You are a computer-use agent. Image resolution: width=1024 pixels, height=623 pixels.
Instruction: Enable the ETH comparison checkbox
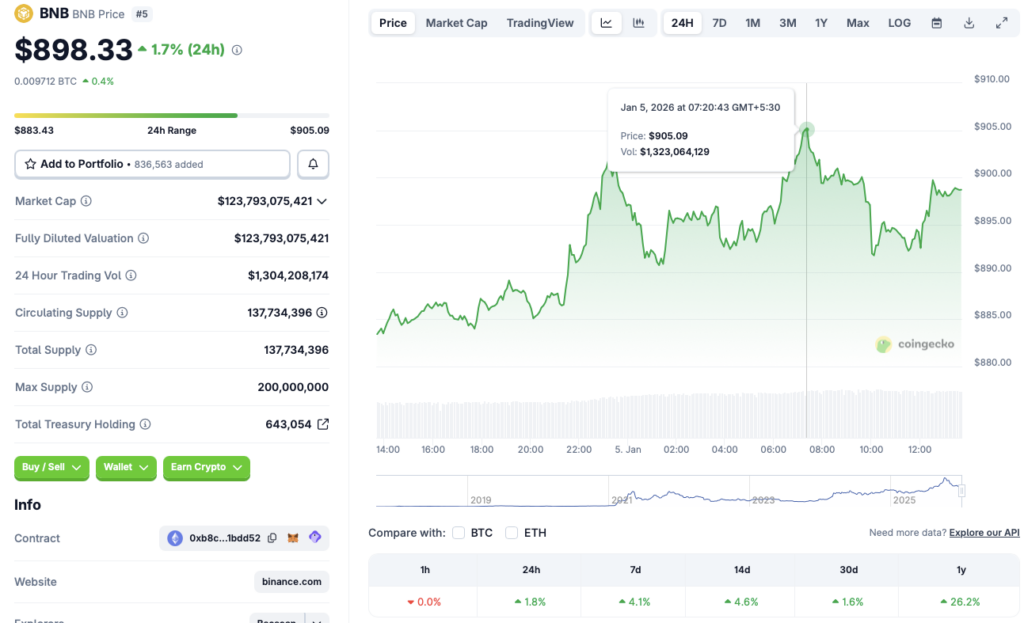pyautogui.click(x=511, y=533)
